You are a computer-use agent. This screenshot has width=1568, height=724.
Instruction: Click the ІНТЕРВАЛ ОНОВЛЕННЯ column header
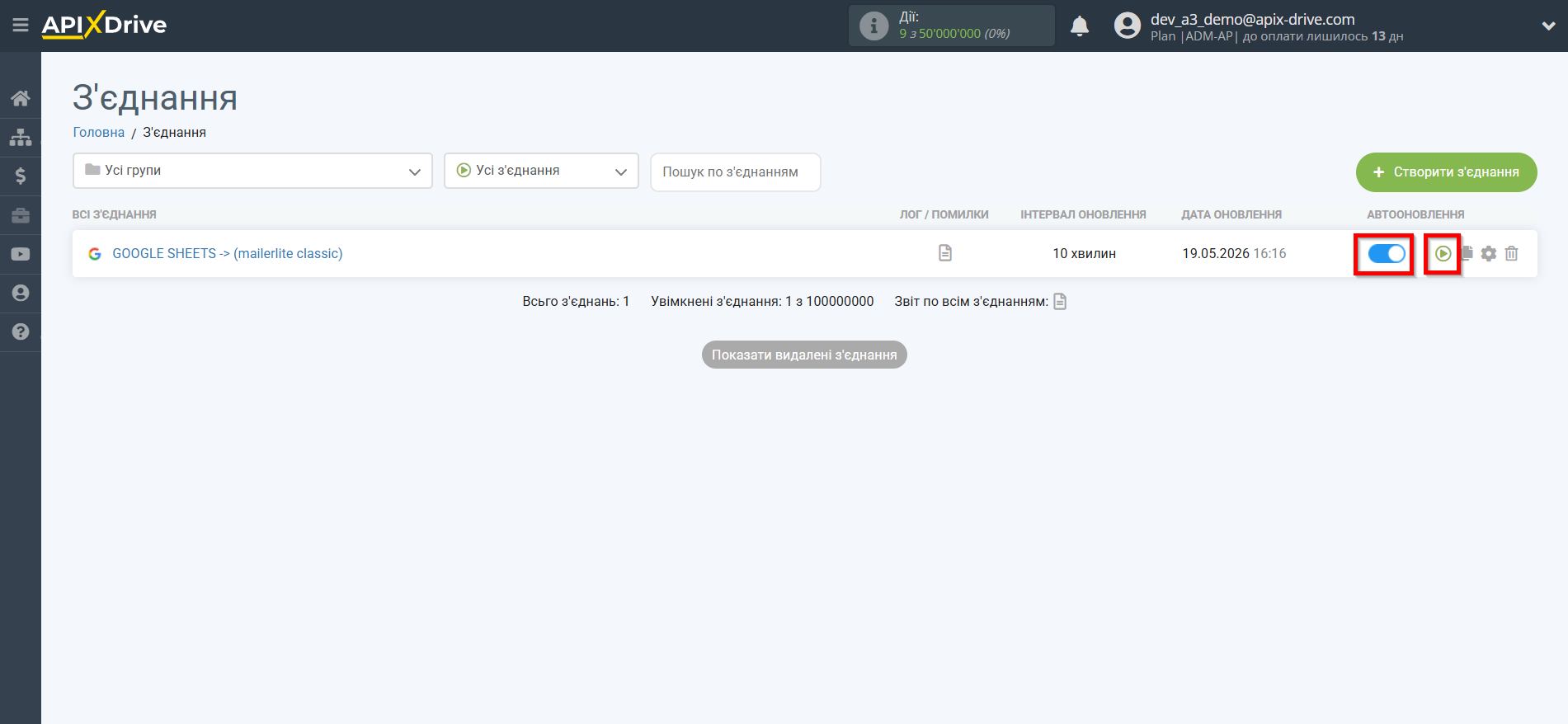coord(1083,214)
